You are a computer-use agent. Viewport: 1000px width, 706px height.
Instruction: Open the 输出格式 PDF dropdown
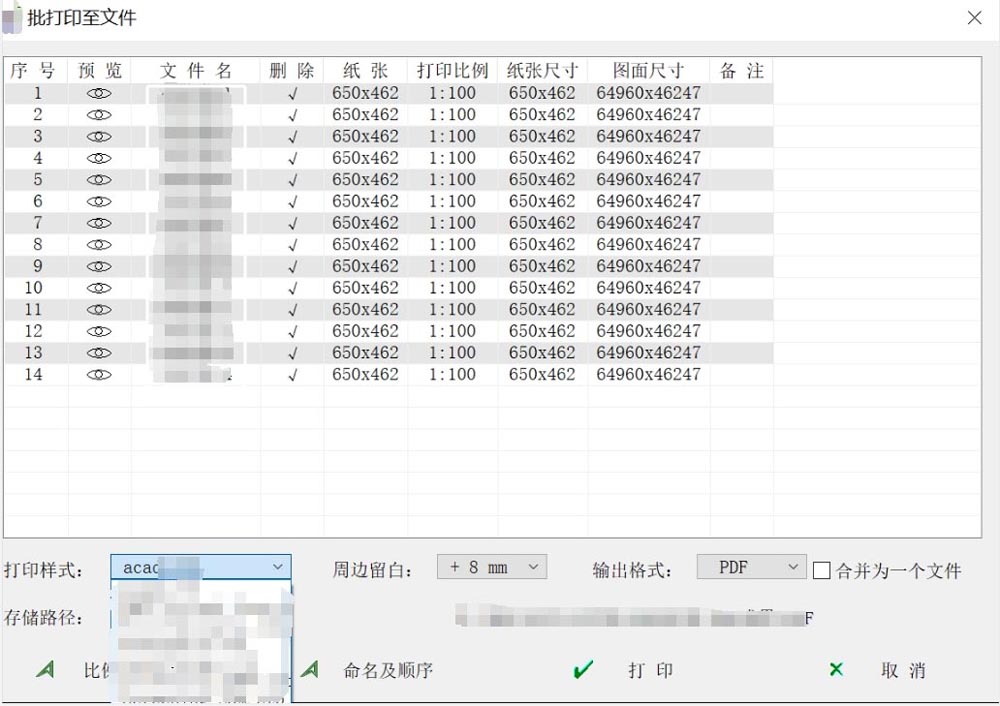coord(793,567)
